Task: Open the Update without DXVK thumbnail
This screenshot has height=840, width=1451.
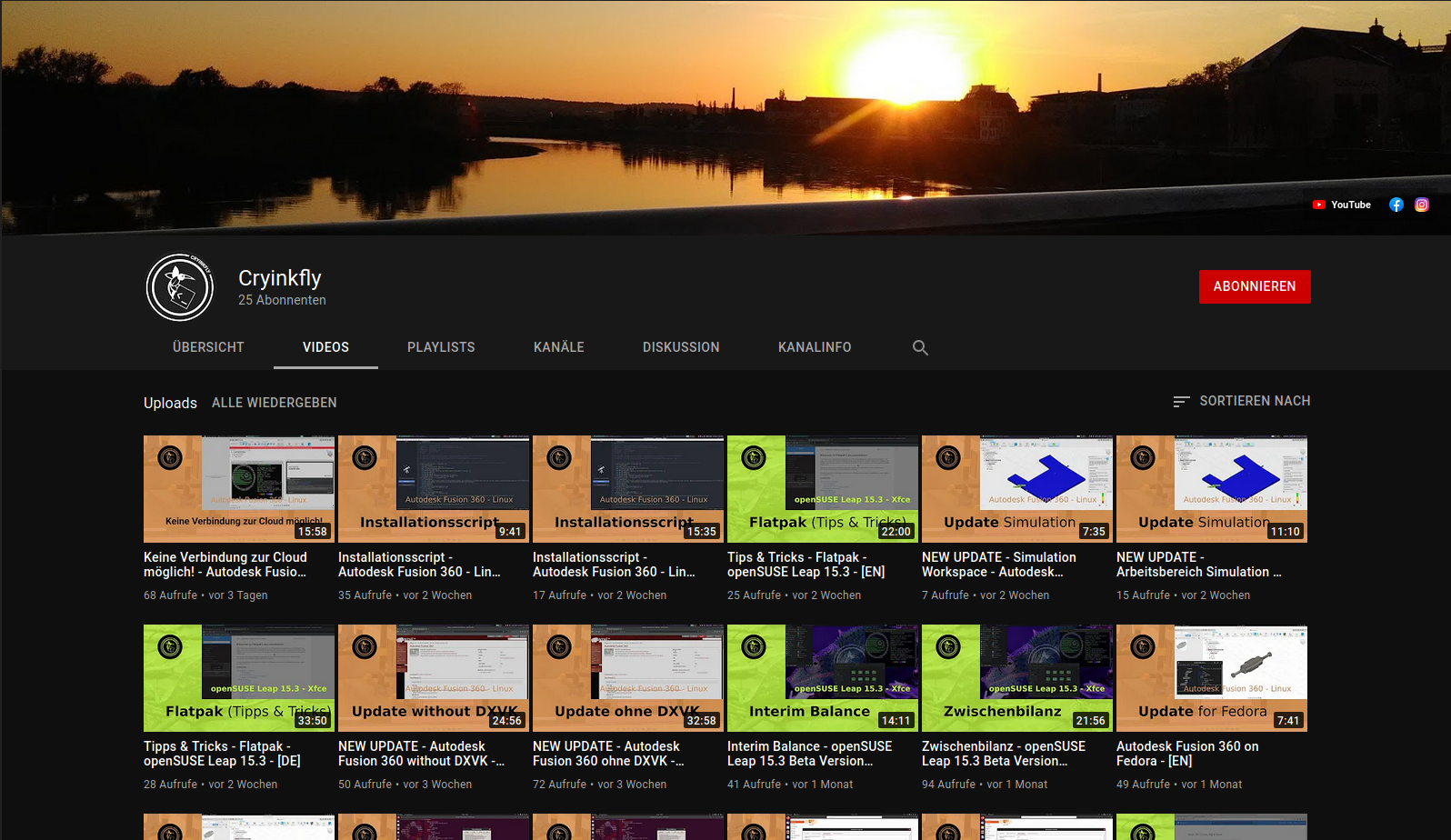Action: (434, 678)
